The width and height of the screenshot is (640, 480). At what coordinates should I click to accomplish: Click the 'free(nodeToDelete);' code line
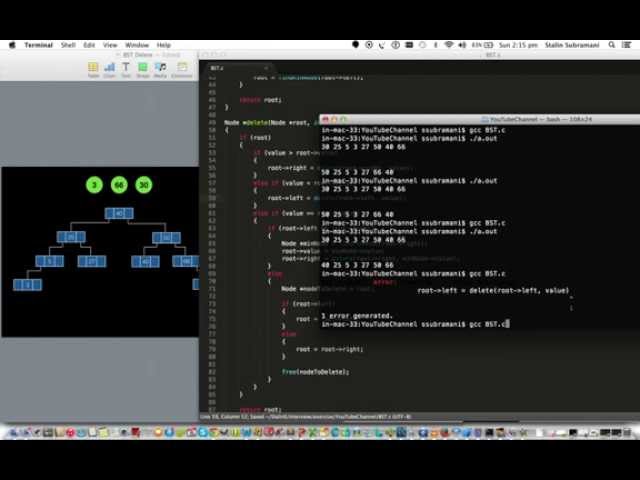pyautogui.click(x=316, y=372)
